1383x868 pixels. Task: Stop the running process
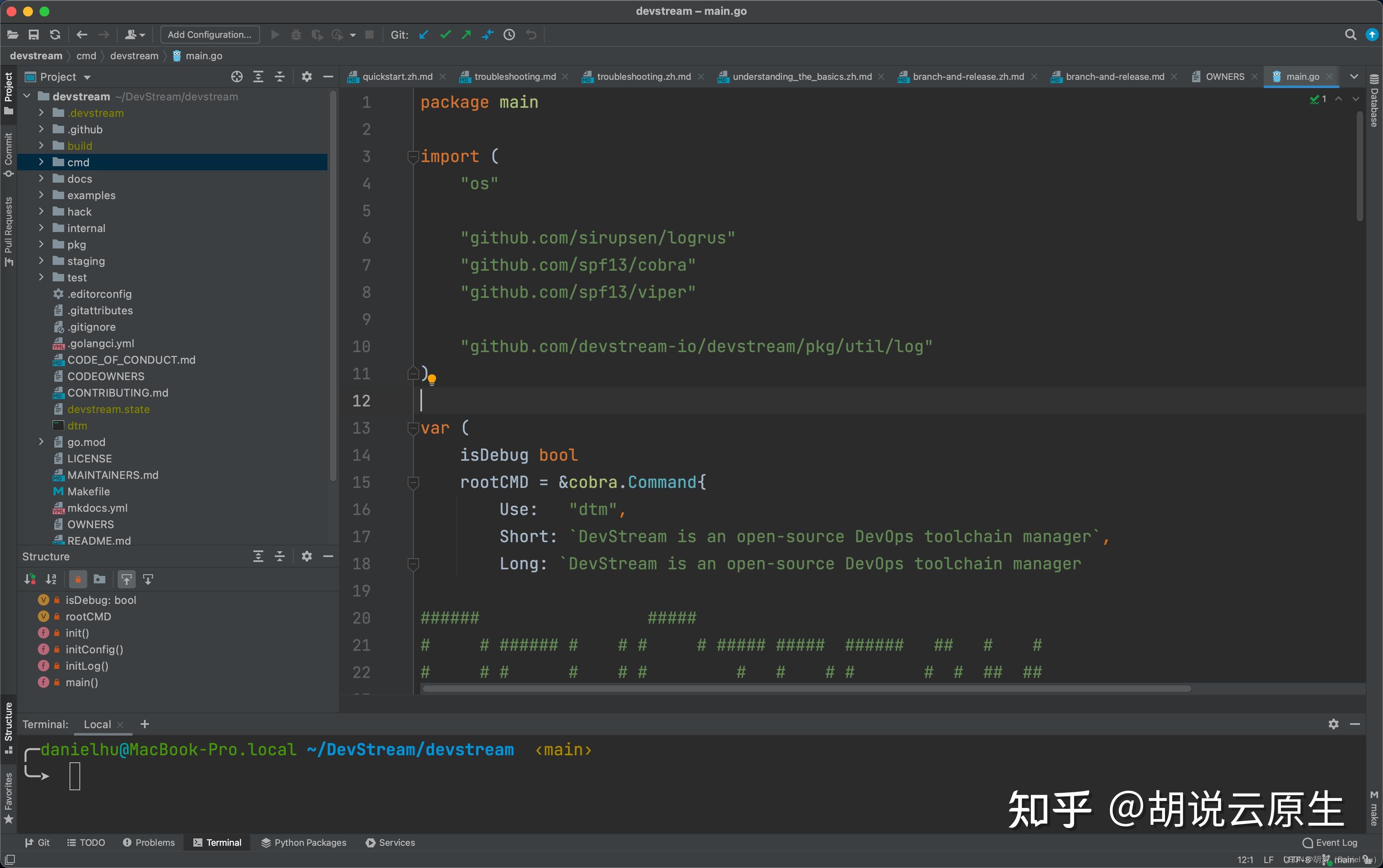pos(369,35)
